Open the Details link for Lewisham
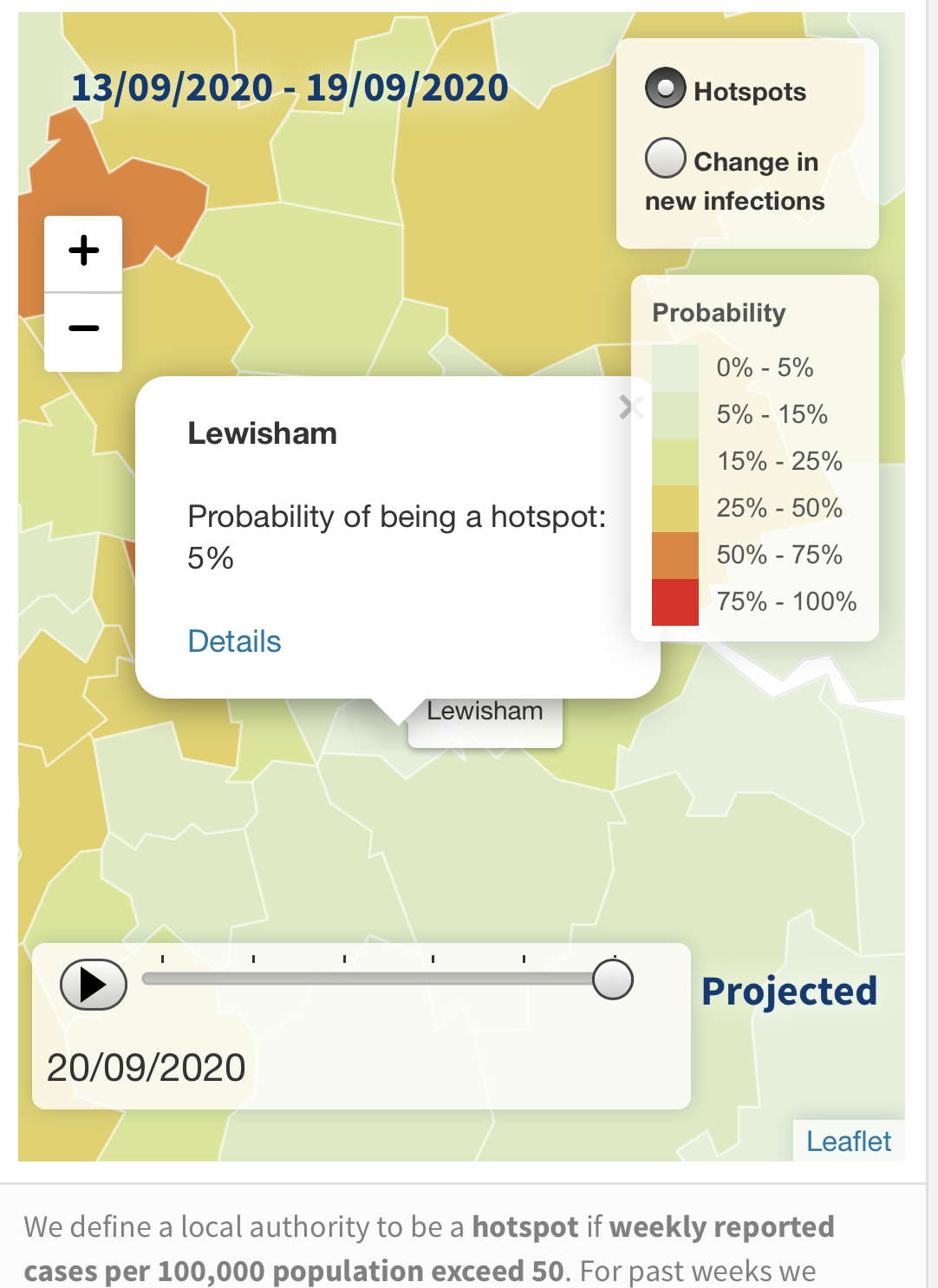Screen dimensions: 938x1288 click(234, 641)
